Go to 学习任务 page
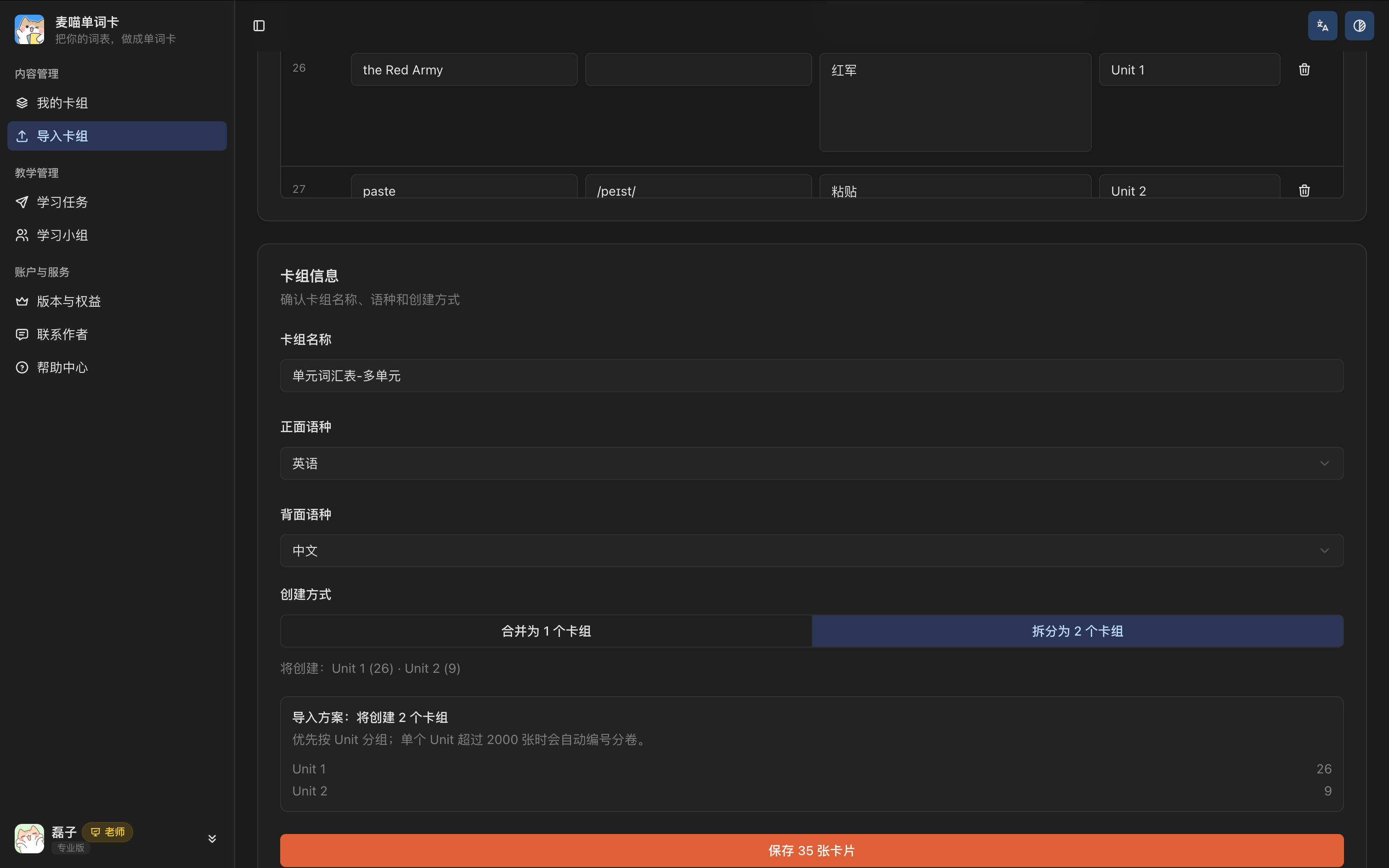 click(117, 202)
